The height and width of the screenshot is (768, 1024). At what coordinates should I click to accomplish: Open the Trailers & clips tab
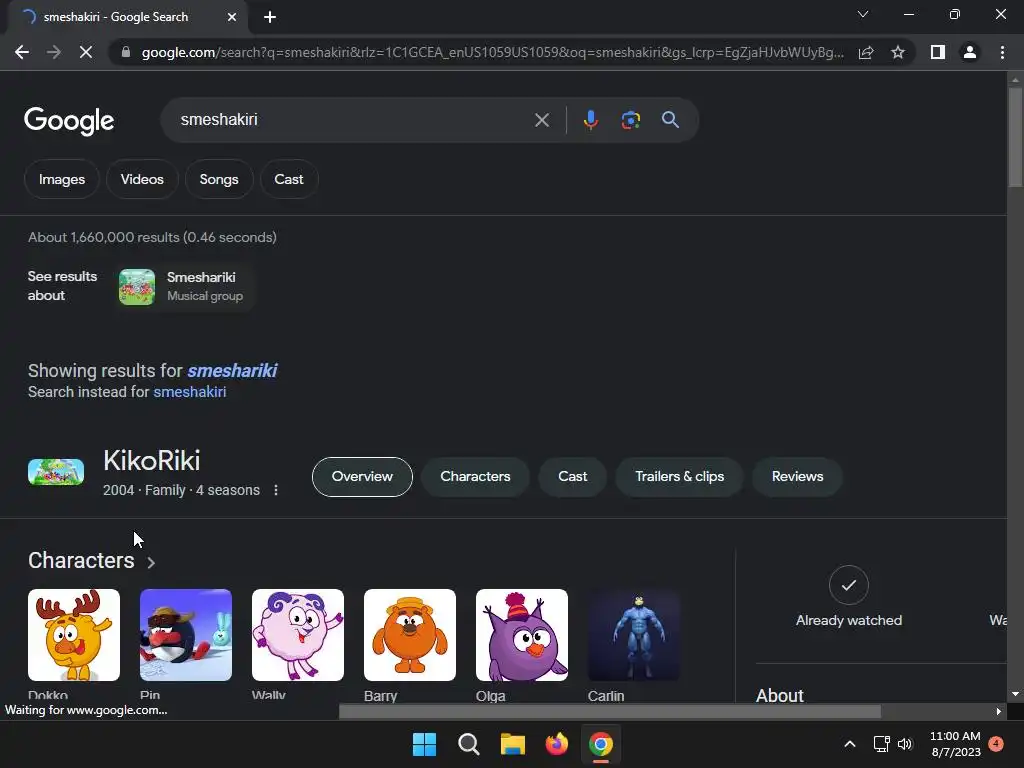click(x=679, y=477)
